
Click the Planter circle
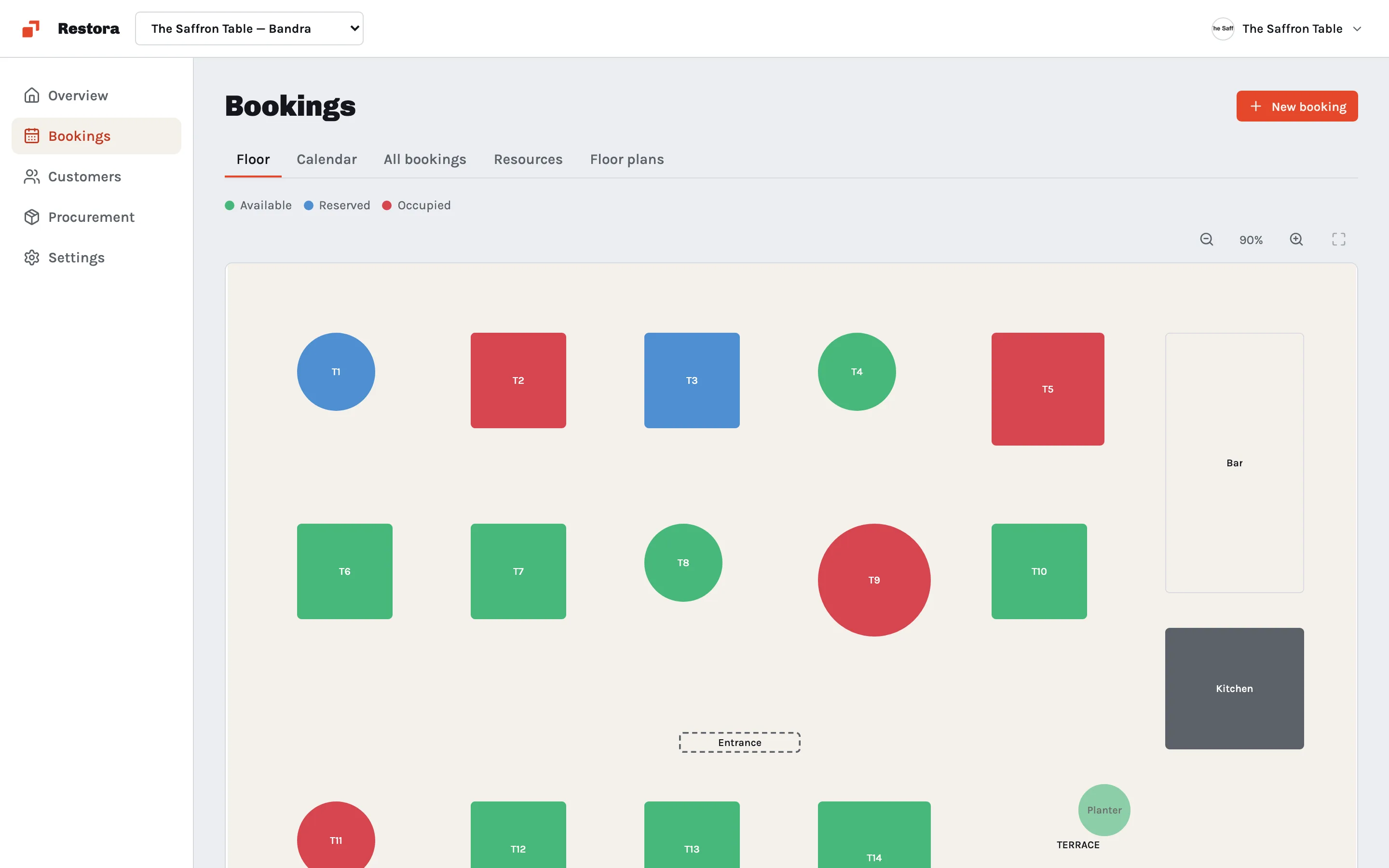coord(1104,810)
